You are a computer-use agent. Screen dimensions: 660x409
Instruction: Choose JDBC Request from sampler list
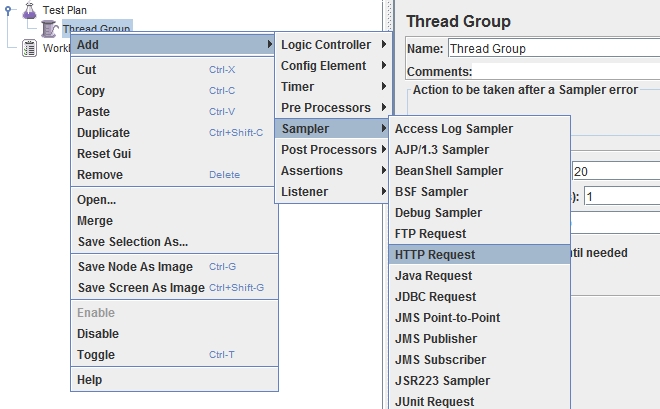tap(435, 297)
